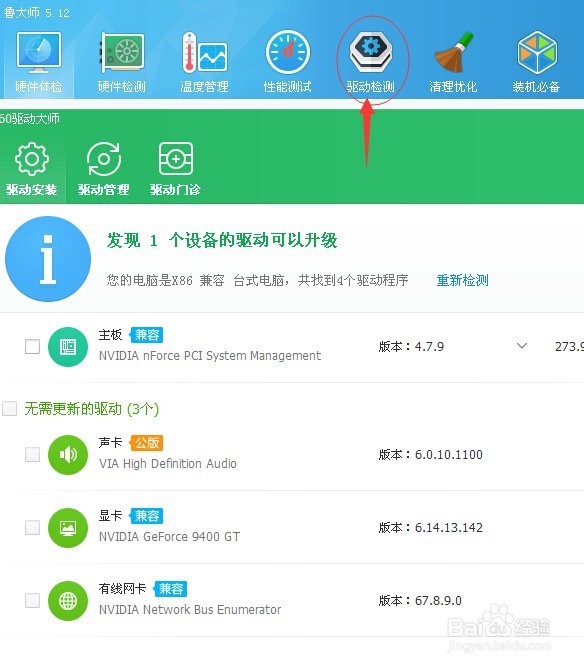Image resolution: width=584 pixels, height=666 pixels.
Task: Click the 主板 motherboard device icon
Action: click(68, 347)
